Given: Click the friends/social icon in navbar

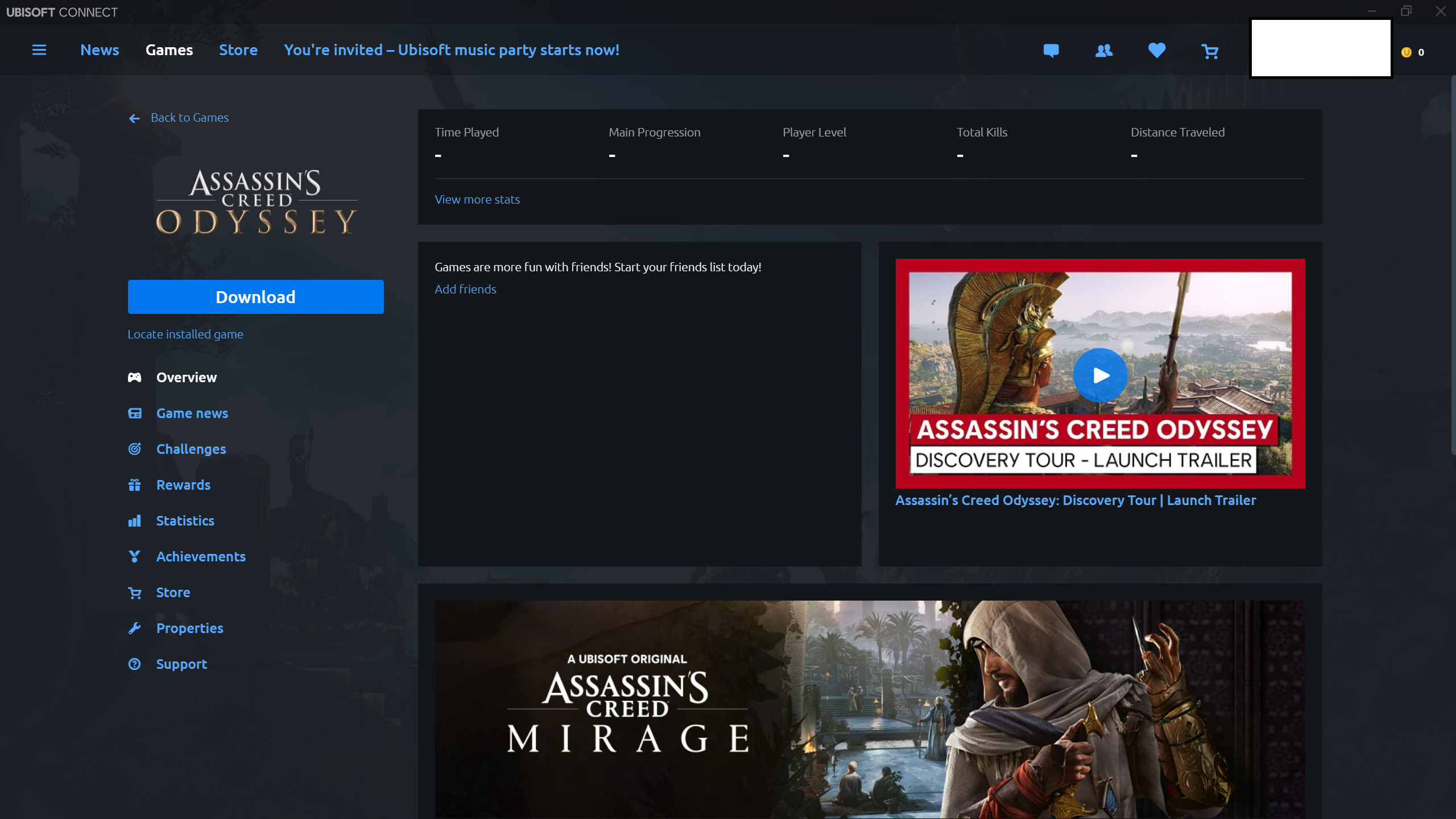Looking at the screenshot, I should [1104, 50].
